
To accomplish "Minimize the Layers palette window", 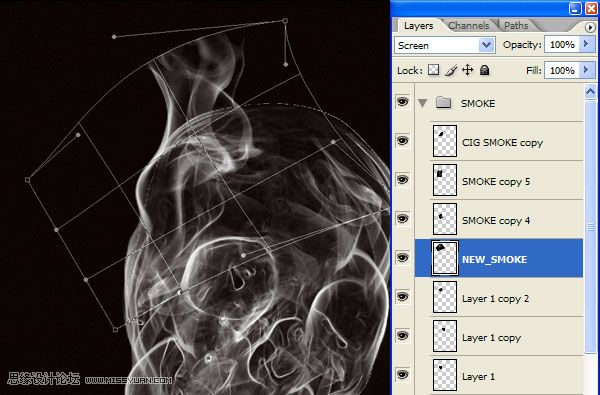I will (x=575, y=8).
